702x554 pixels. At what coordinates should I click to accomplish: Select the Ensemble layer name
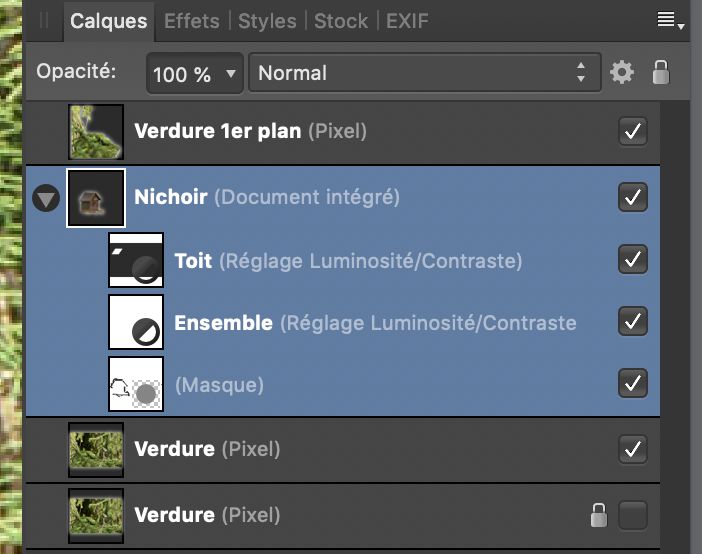coord(223,323)
